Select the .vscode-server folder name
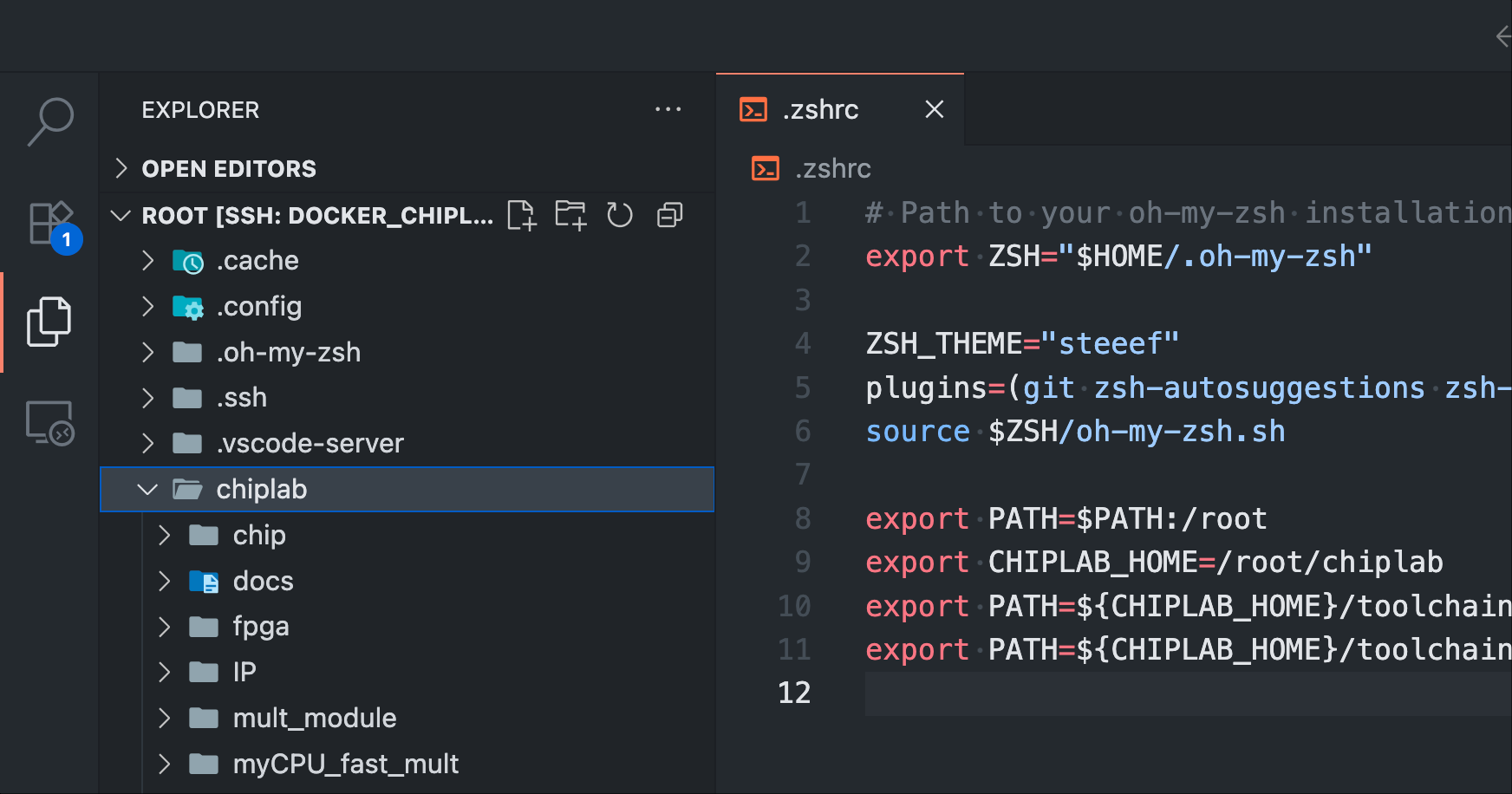 tap(310, 443)
